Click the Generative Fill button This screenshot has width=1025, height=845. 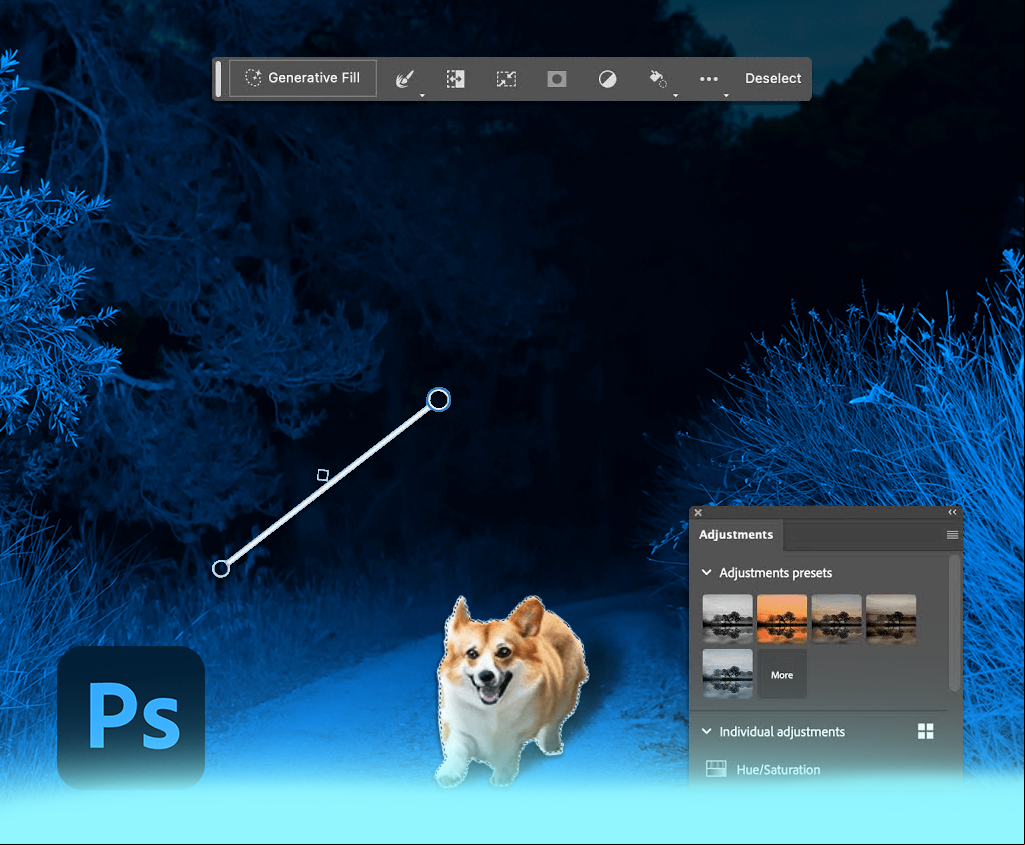click(303, 78)
